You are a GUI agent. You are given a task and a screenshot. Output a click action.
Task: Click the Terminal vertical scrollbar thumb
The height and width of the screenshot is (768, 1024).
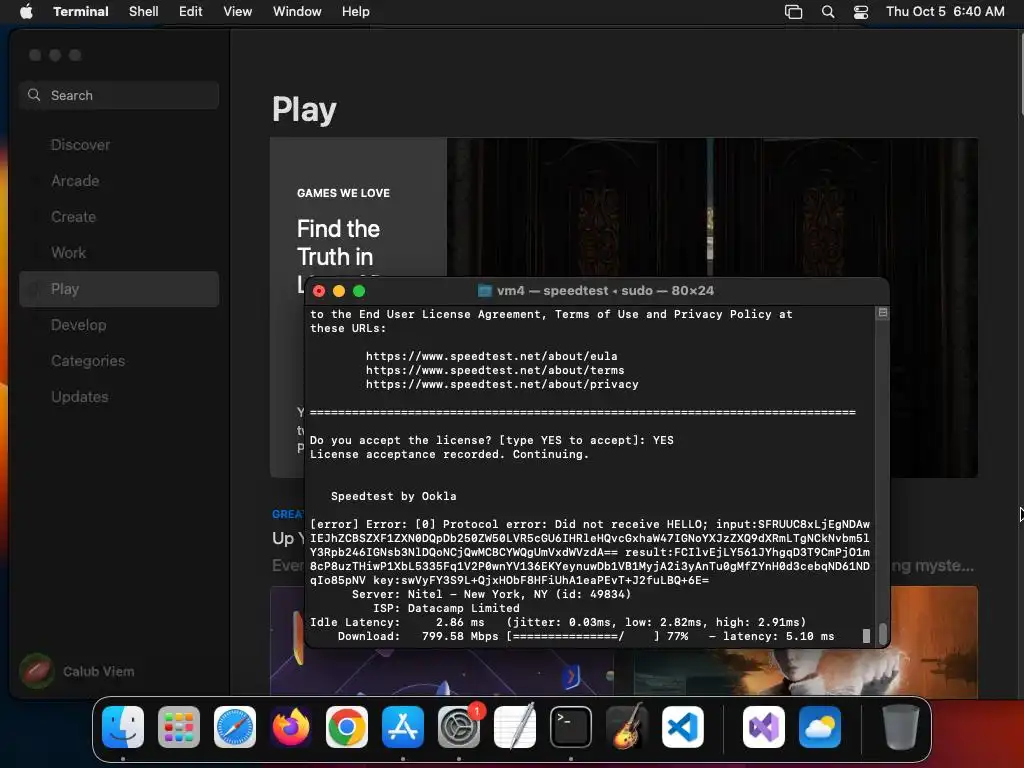click(x=882, y=633)
